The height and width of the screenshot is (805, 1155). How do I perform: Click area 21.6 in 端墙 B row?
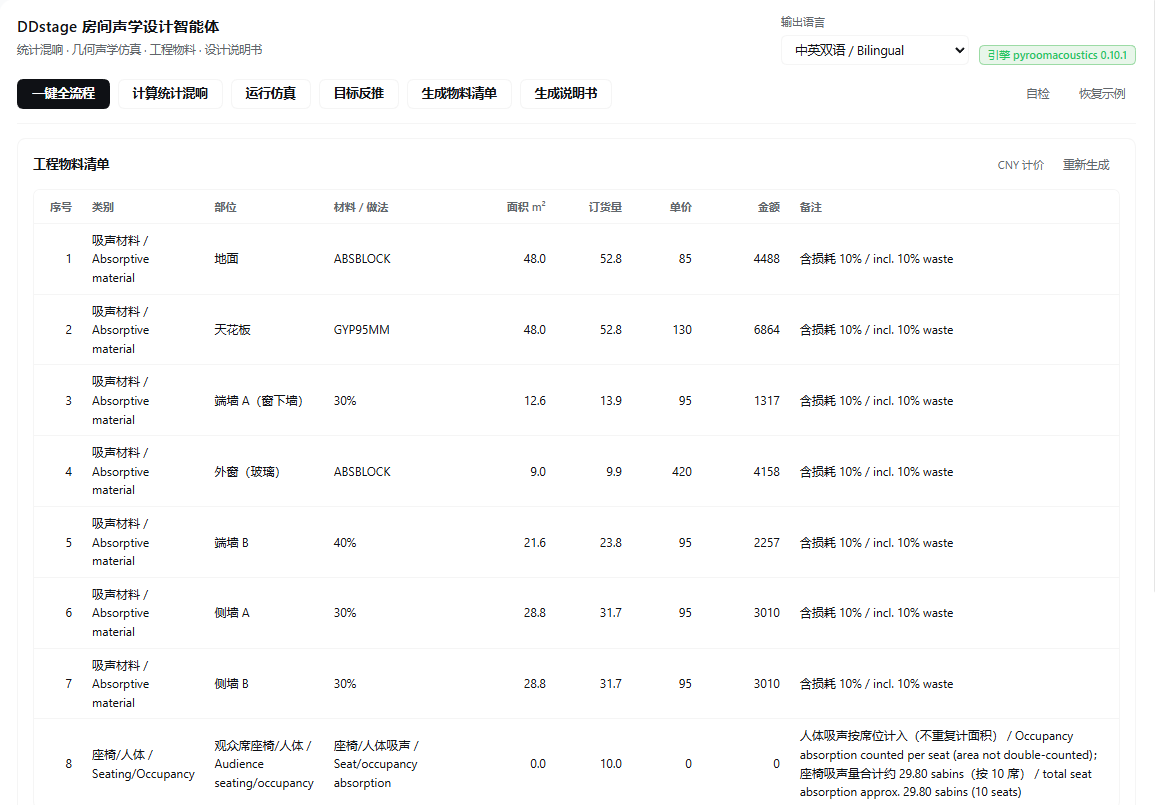point(535,543)
